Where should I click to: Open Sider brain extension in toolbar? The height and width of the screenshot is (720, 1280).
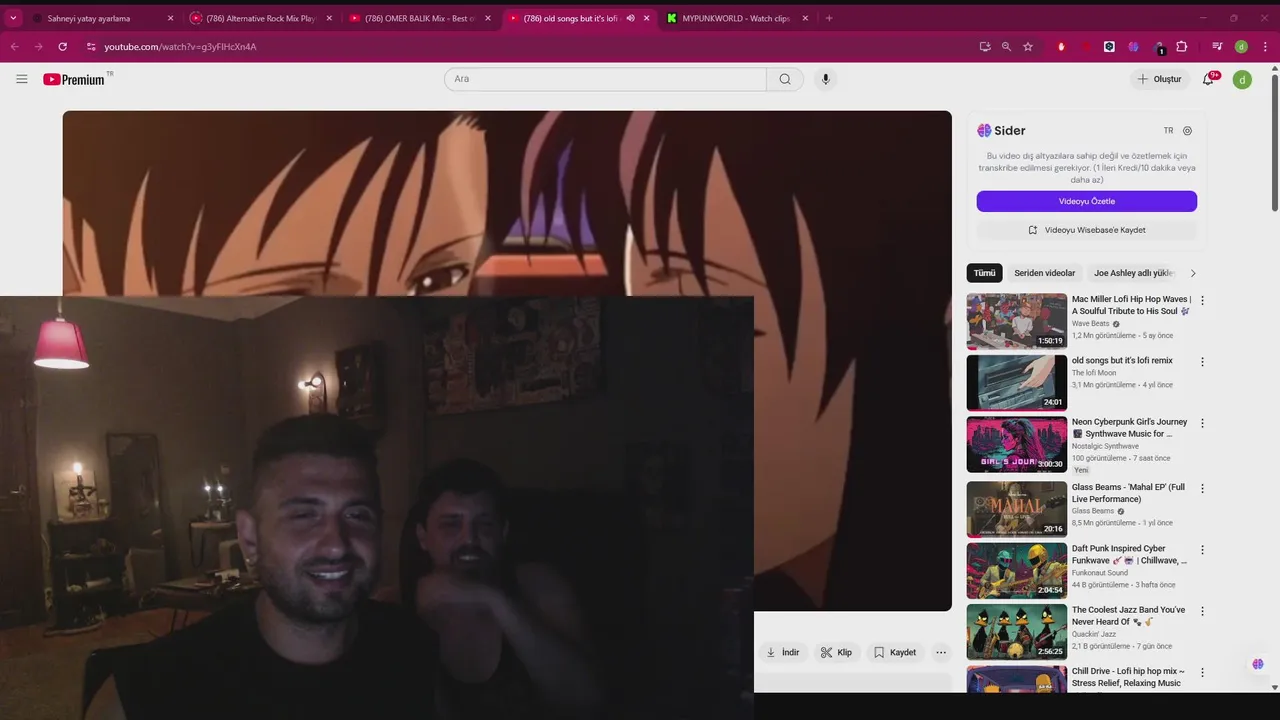point(1133,46)
